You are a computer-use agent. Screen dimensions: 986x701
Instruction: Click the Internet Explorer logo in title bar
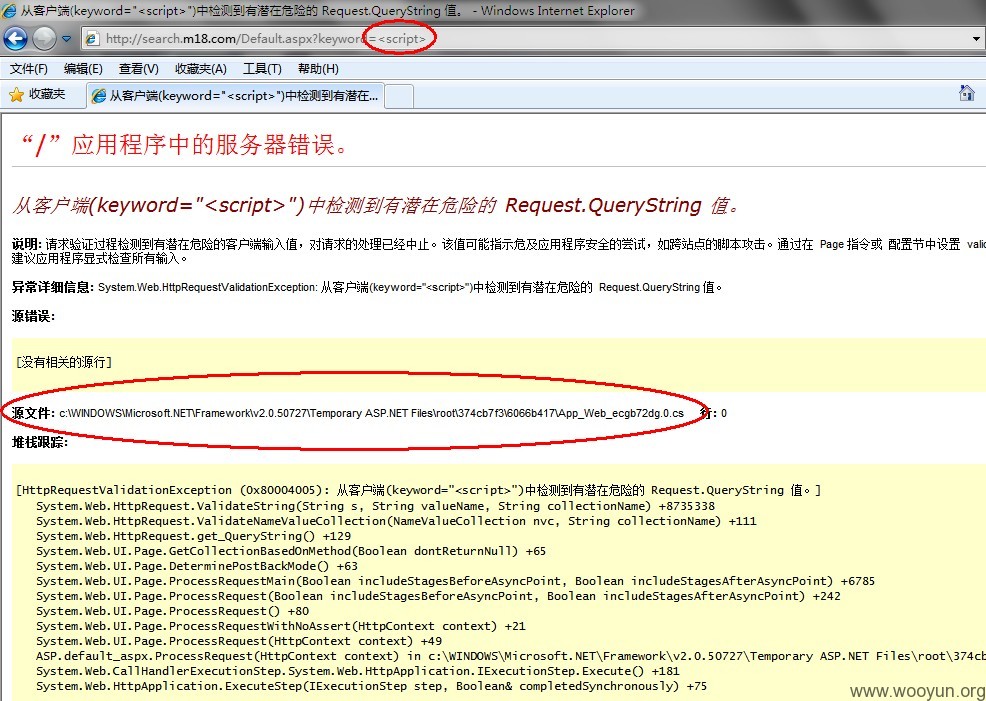click(x=9, y=11)
